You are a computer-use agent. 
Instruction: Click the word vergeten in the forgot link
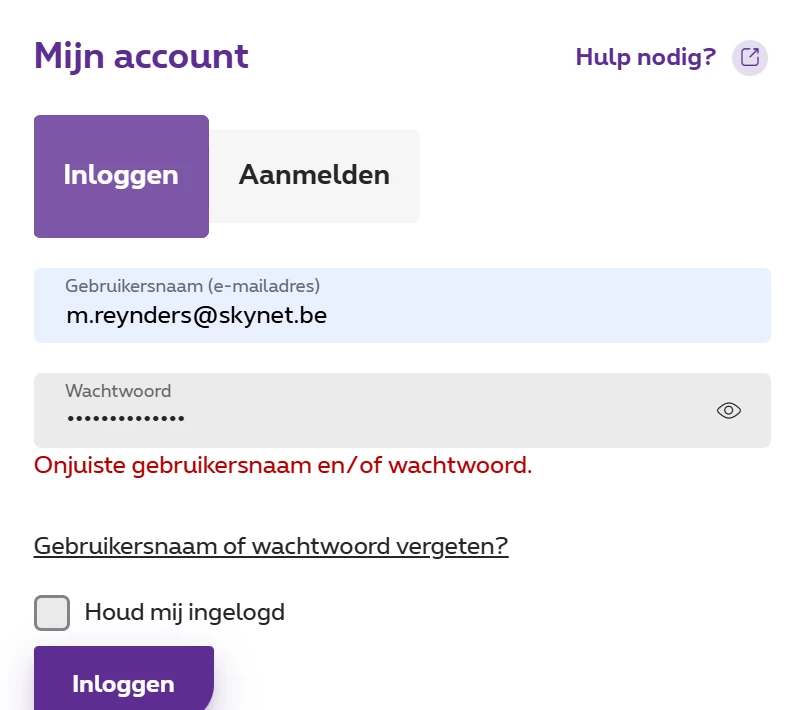(462, 546)
